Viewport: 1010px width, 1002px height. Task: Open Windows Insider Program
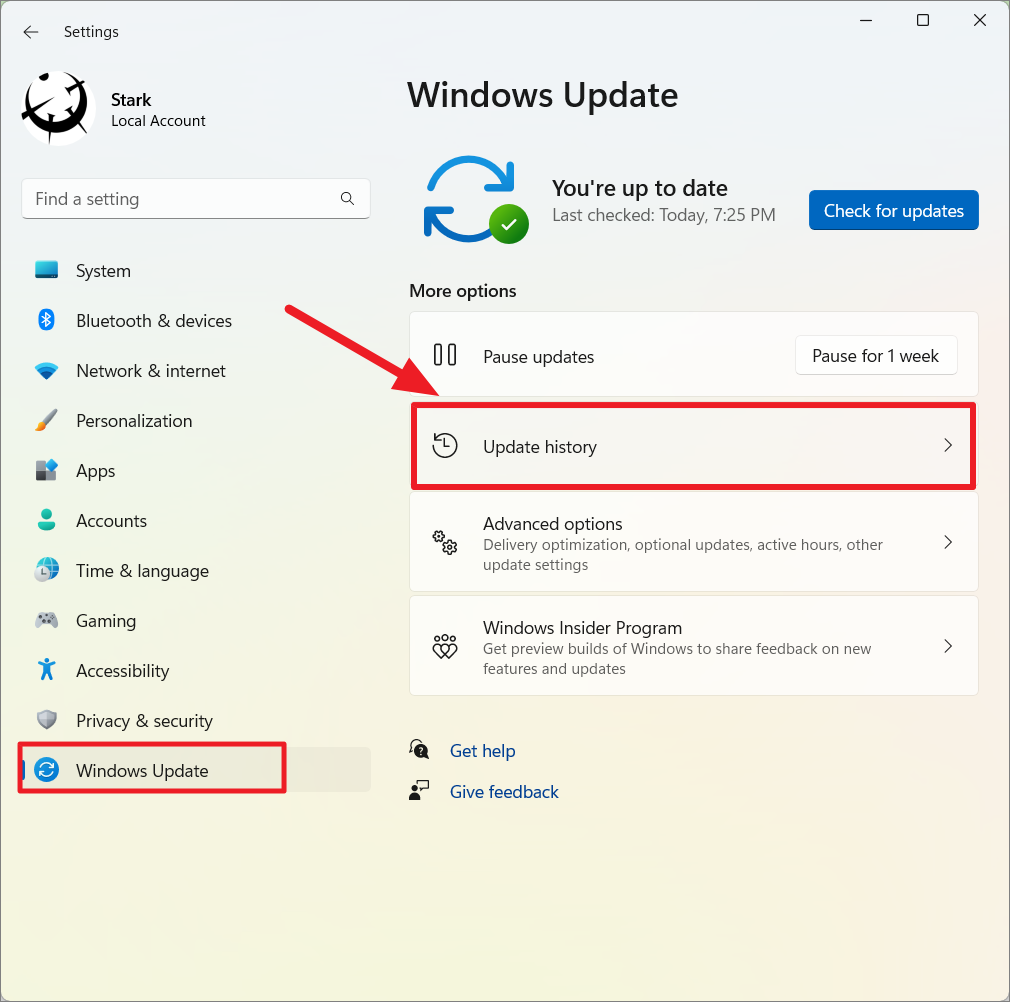point(694,646)
